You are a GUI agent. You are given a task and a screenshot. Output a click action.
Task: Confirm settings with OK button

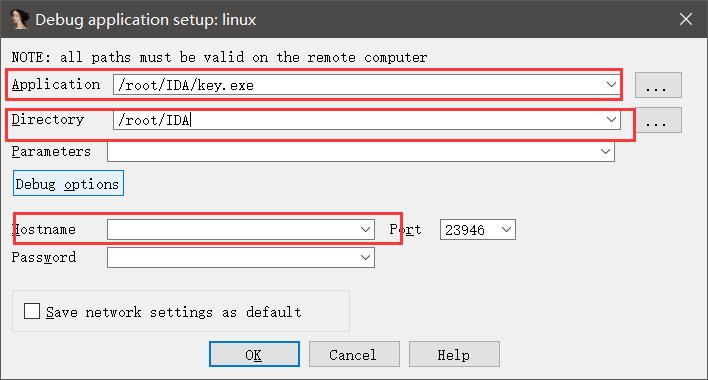254,354
